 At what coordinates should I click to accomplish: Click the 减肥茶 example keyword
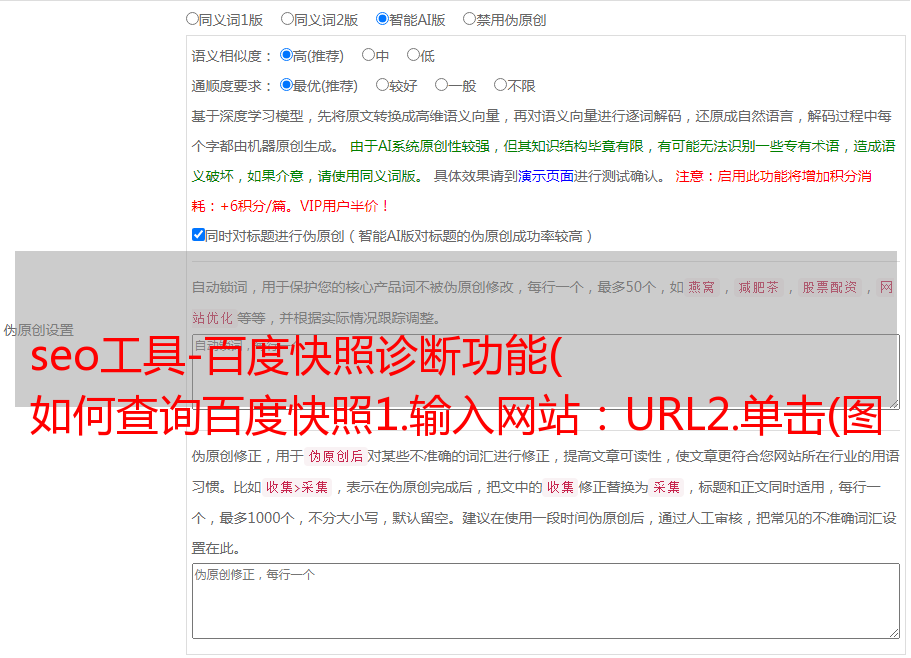(758, 287)
